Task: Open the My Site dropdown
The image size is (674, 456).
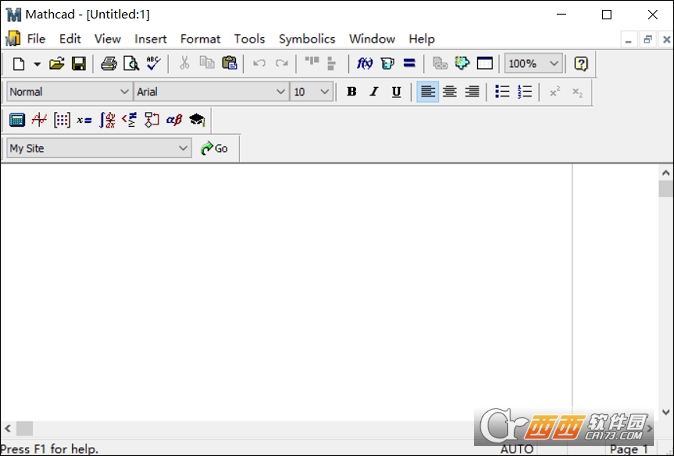Action: click(99, 148)
